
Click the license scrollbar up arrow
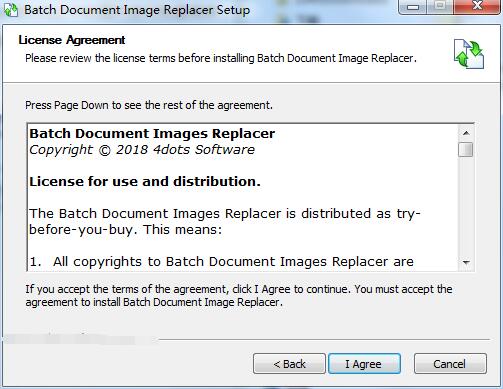[x=466, y=133]
